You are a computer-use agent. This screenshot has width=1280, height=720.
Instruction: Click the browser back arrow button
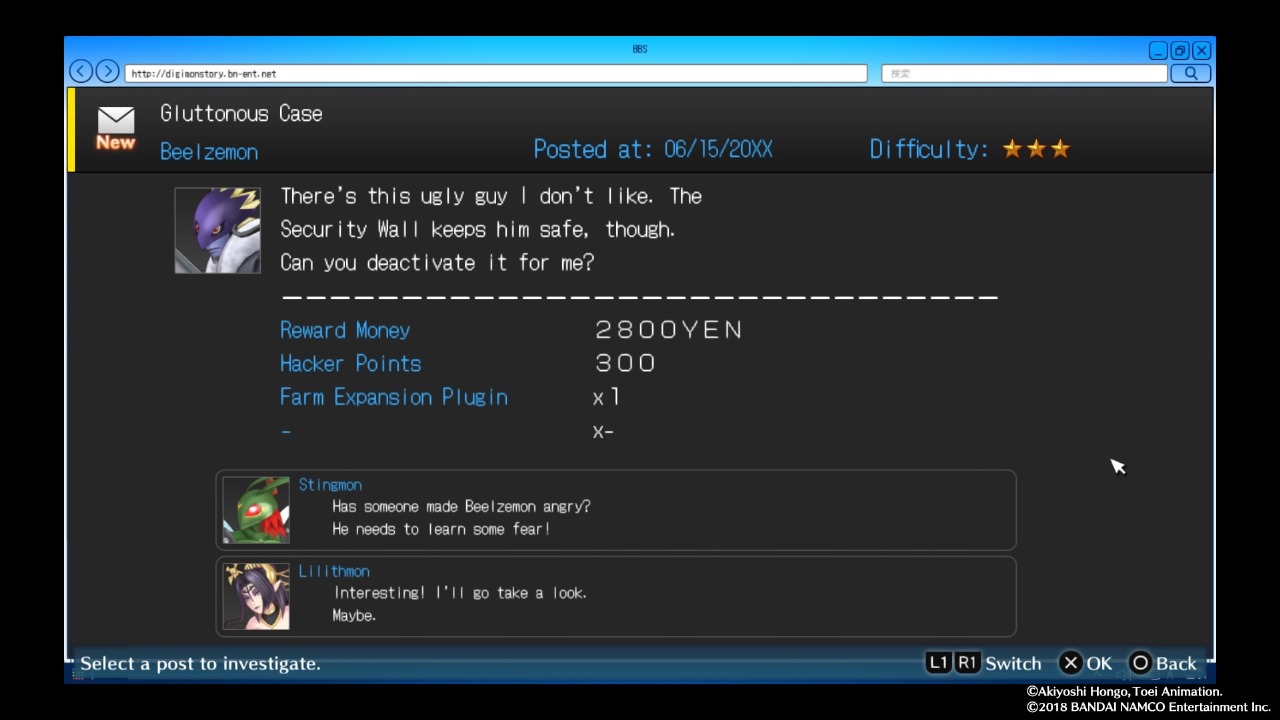(x=81, y=72)
